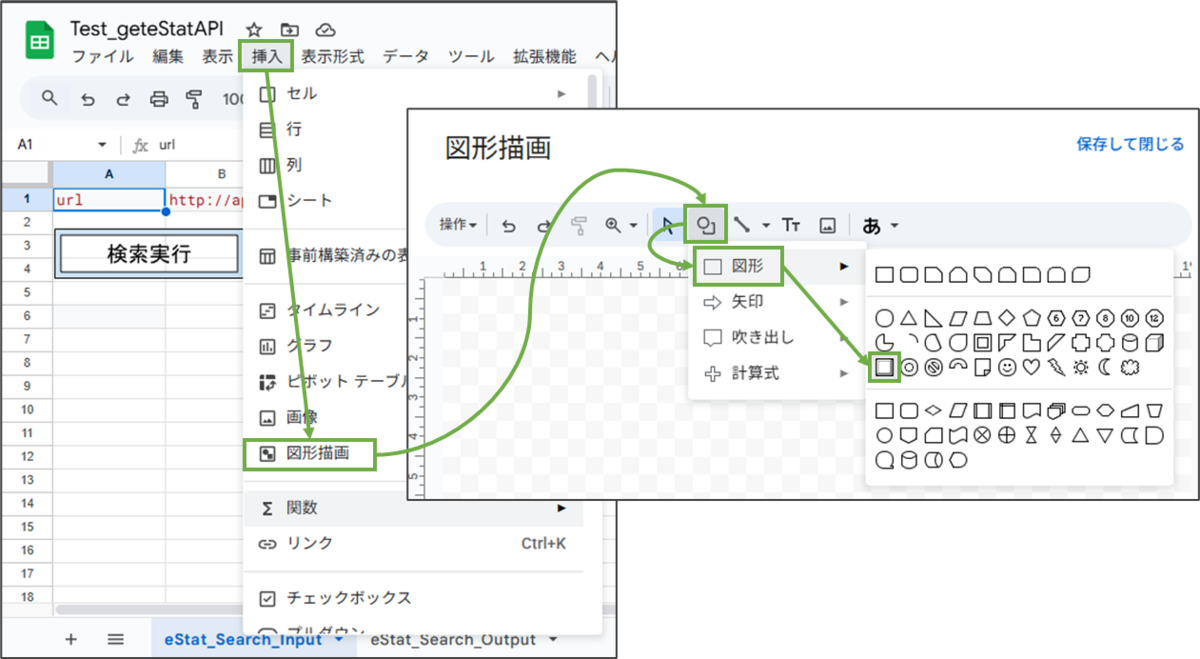Choose the hexagon shape labeled 6
The height and width of the screenshot is (659, 1200).
click(x=1056, y=318)
